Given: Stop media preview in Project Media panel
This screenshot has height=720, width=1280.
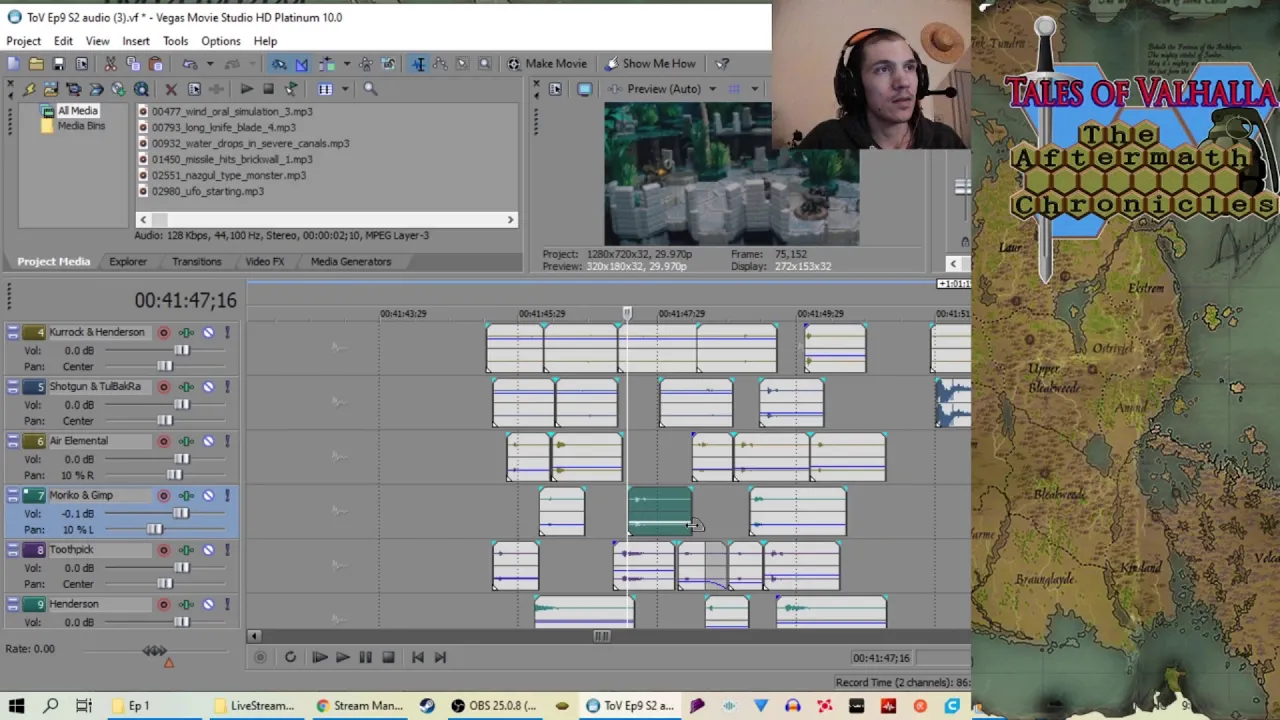Looking at the screenshot, I should 268,89.
